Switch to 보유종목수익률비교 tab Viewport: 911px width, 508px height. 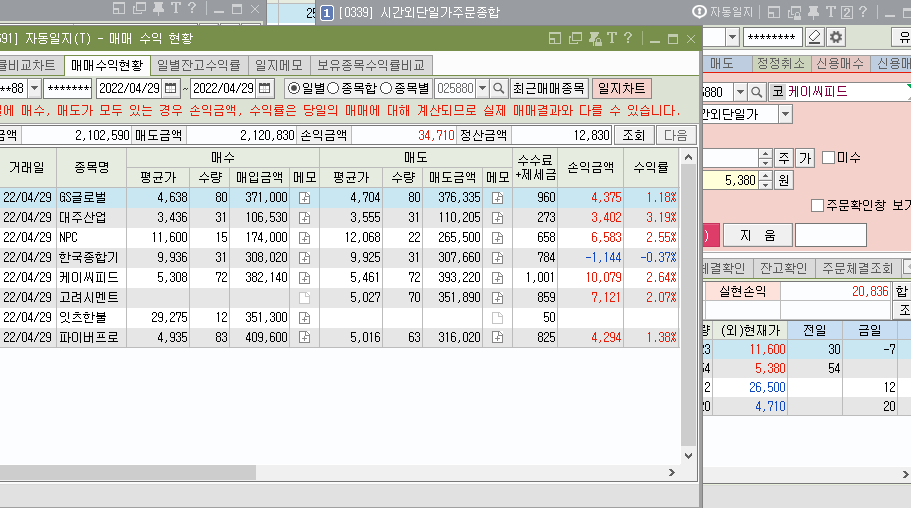[x=371, y=65]
